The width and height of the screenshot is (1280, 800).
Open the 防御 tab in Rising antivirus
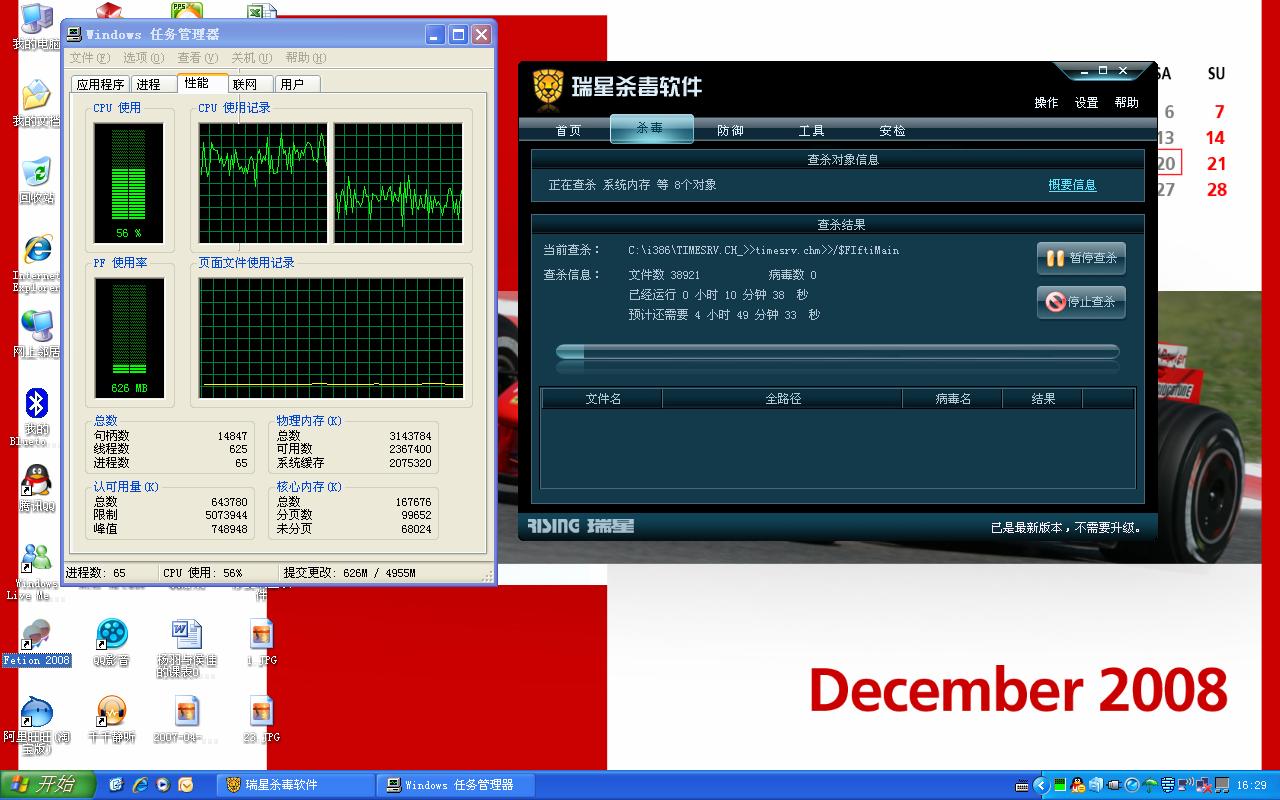730,130
